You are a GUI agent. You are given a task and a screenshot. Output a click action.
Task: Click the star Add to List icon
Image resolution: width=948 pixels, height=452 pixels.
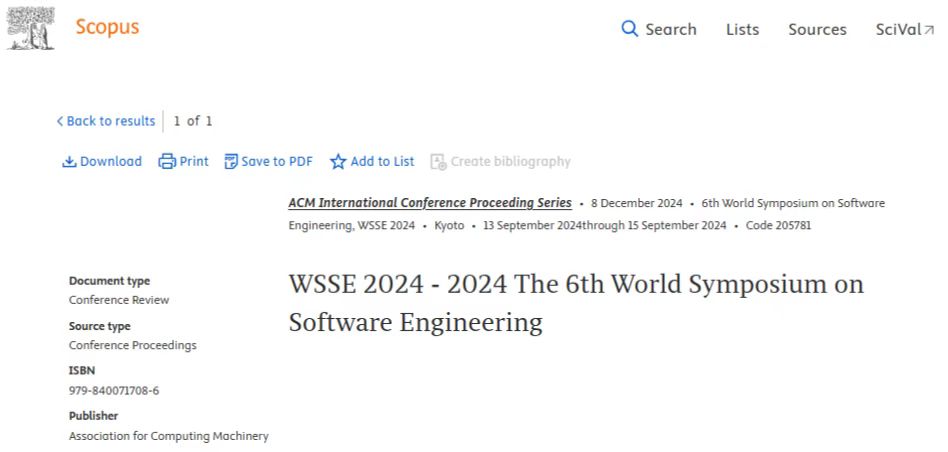338,161
